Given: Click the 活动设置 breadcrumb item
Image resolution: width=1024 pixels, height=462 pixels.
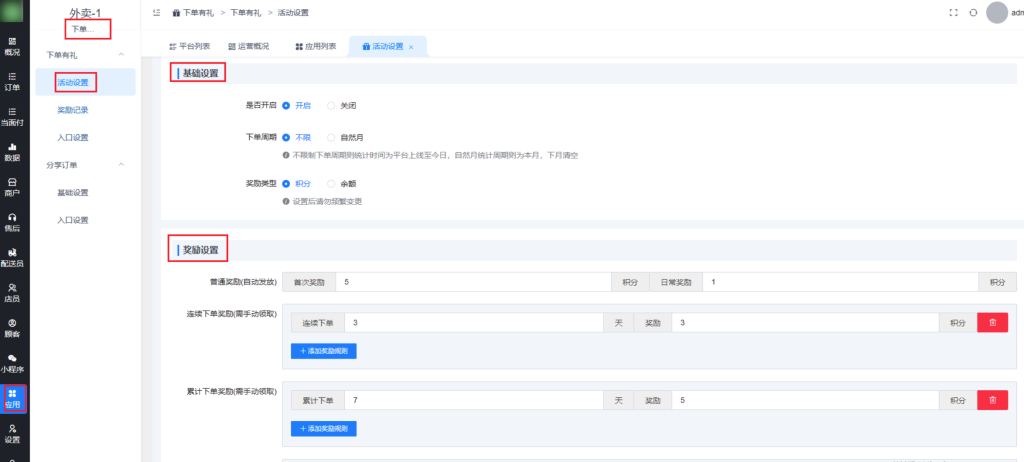Looking at the screenshot, I should point(293,12).
